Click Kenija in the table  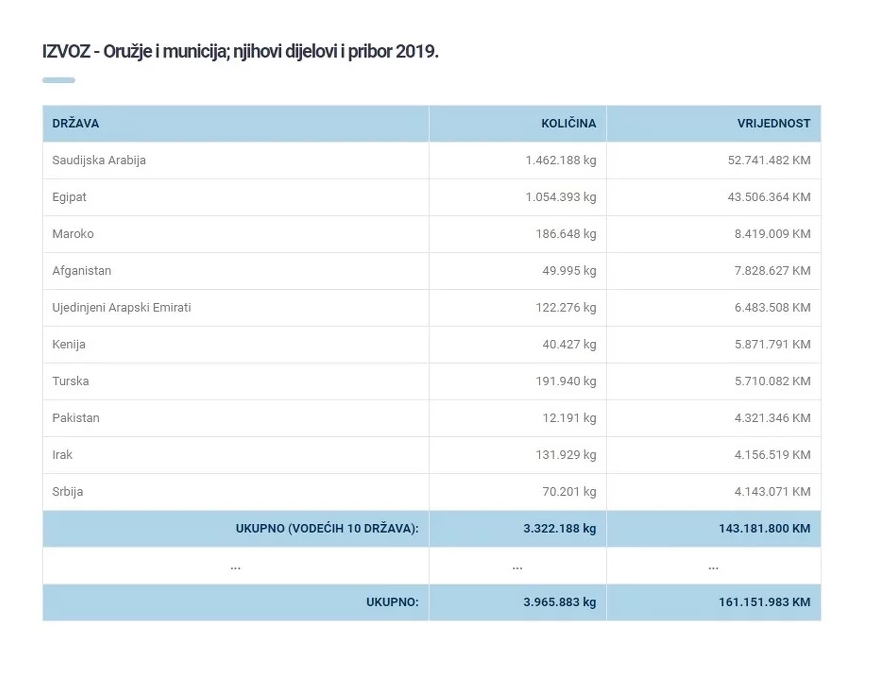tap(69, 345)
